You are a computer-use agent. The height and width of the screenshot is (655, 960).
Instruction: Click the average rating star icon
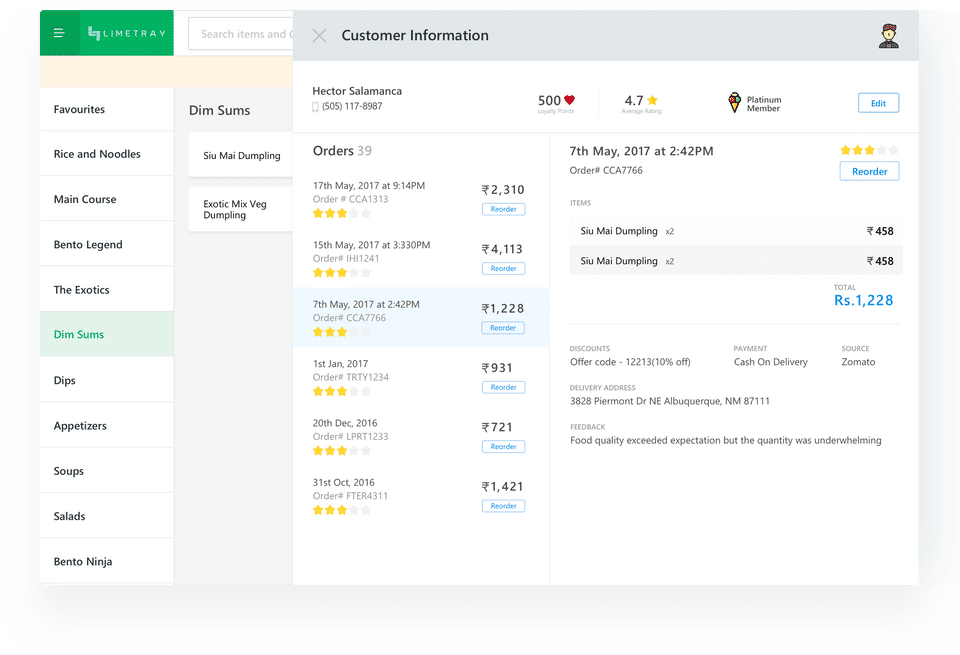click(x=653, y=100)
